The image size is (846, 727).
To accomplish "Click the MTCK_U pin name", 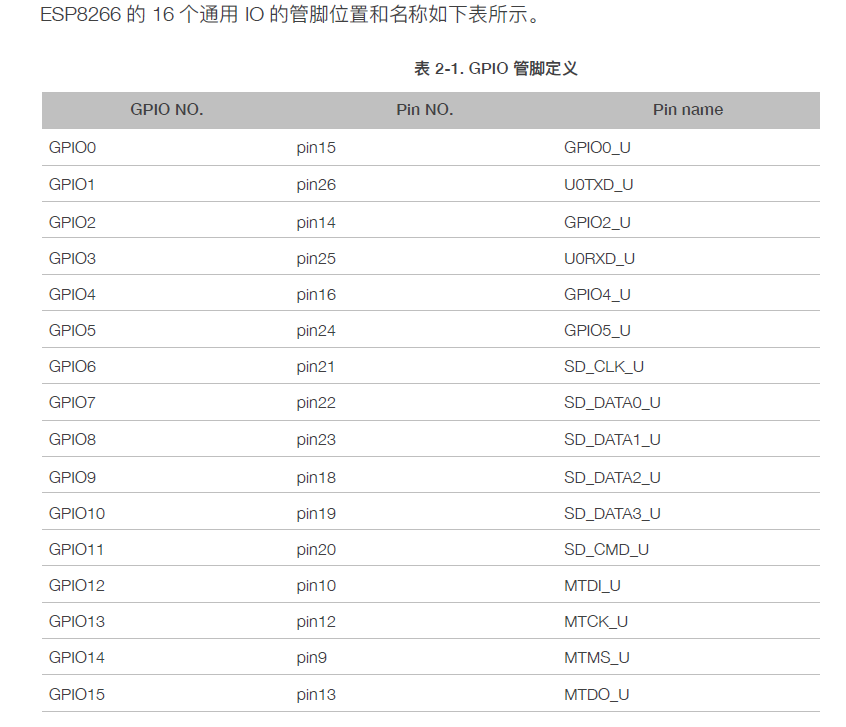I will pyautogui.click(x=596, y=622).
